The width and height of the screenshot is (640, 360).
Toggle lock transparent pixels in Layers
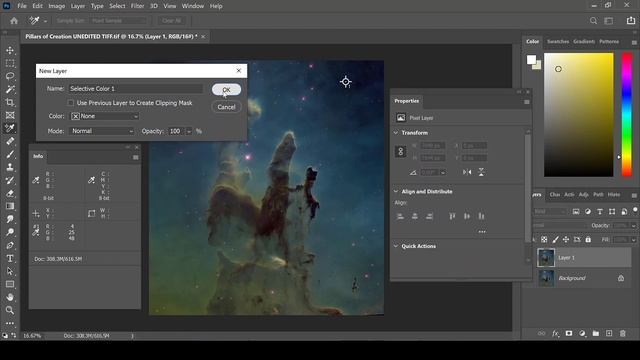point(544,240)
